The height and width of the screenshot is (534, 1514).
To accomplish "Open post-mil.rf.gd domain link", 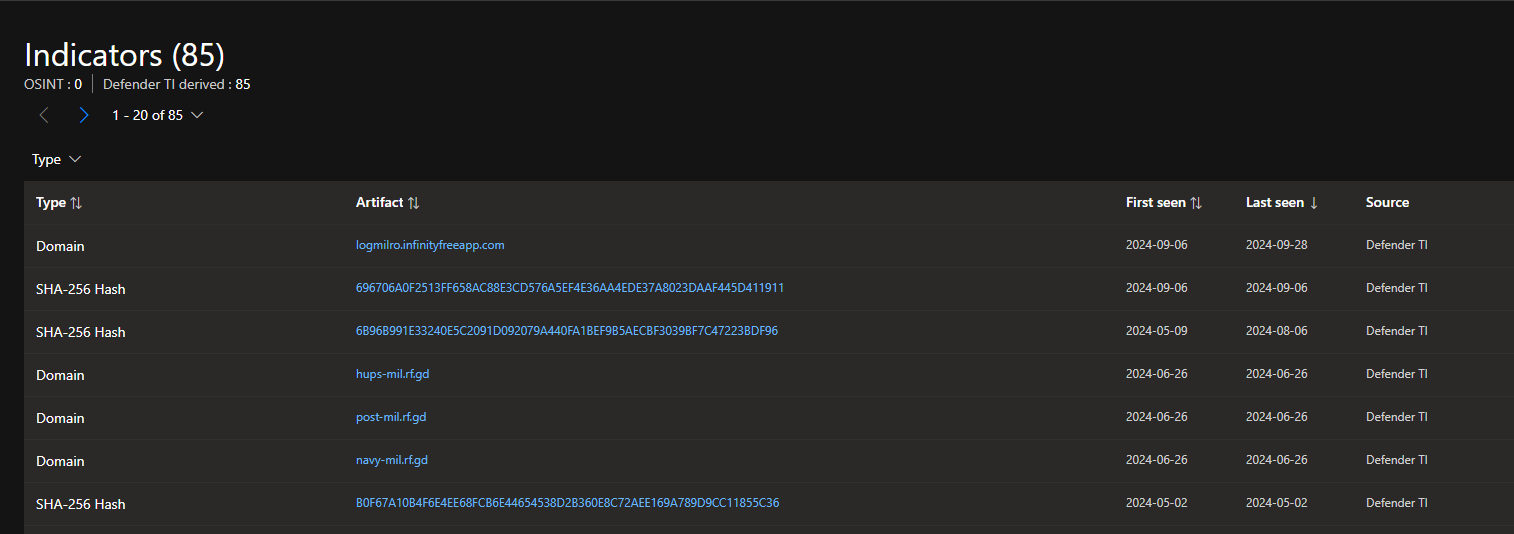I will pyautogui.click(x=391, y=417).
